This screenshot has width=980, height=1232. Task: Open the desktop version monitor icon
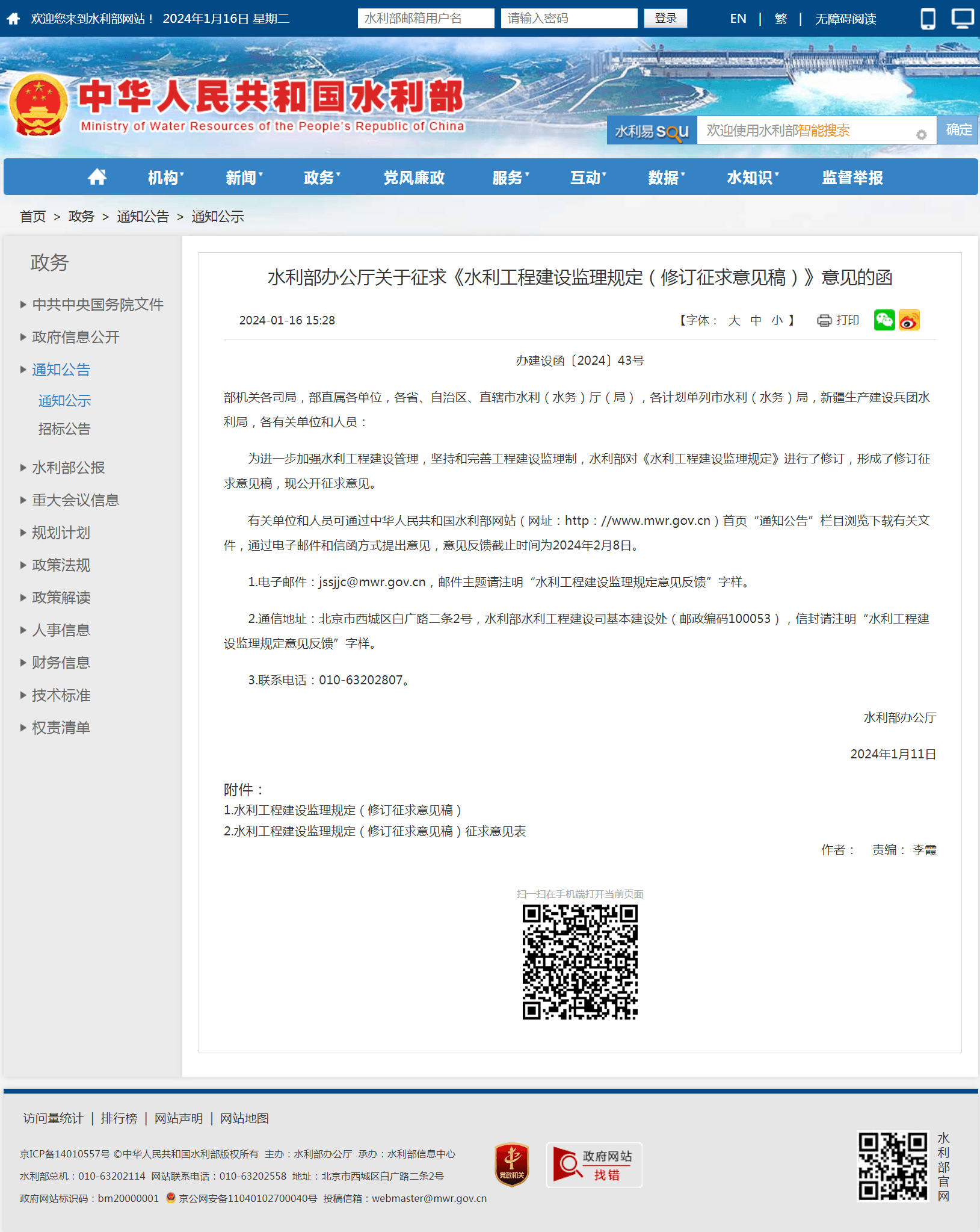click(962, 19)
